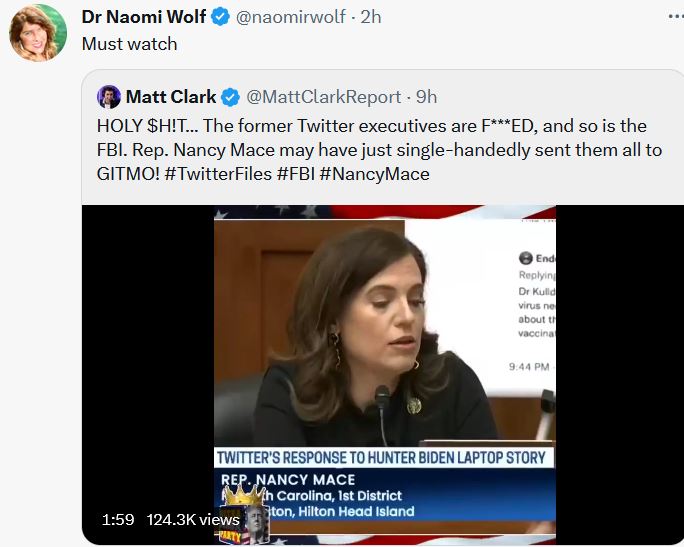Click the 1:59 video duration label

117,520
